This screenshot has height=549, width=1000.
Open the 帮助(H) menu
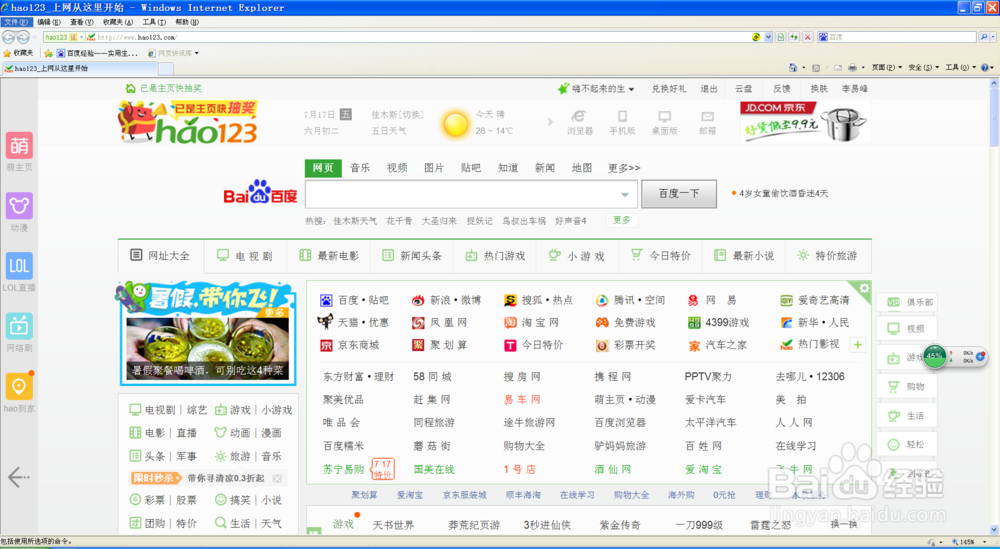187,22
